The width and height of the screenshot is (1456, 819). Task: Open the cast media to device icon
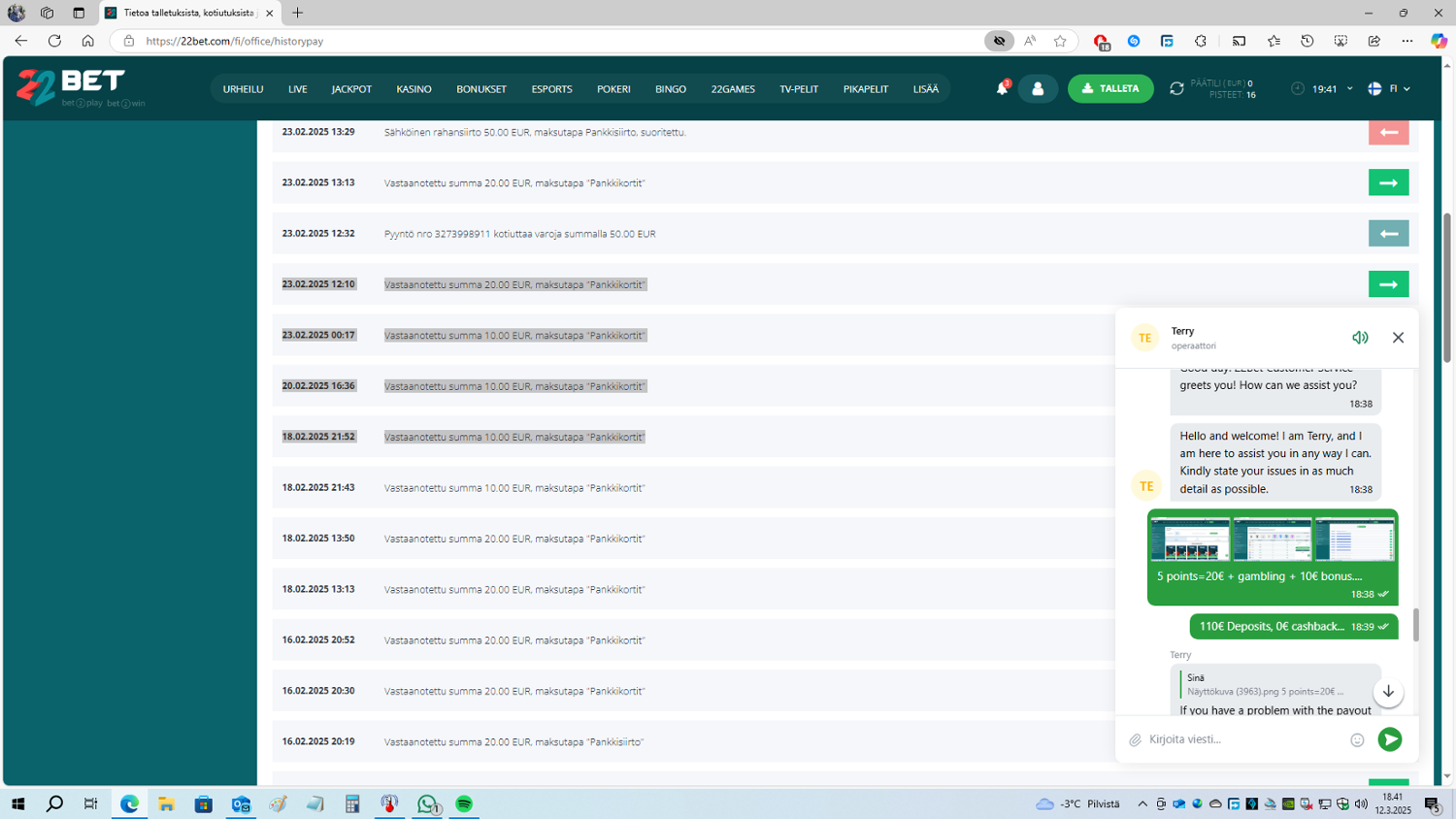pos(1240,41)
